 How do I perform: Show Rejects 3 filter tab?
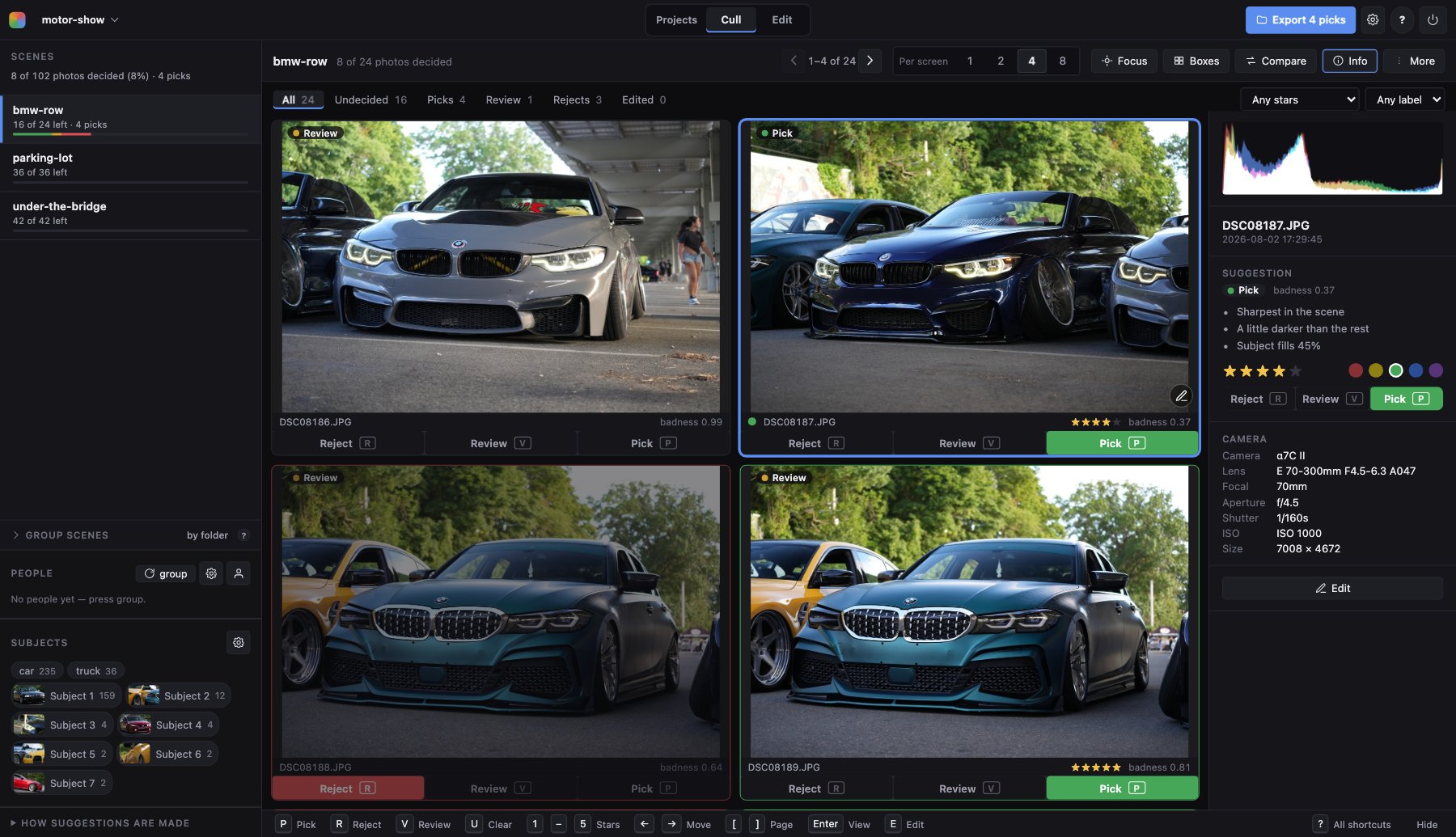578,99
